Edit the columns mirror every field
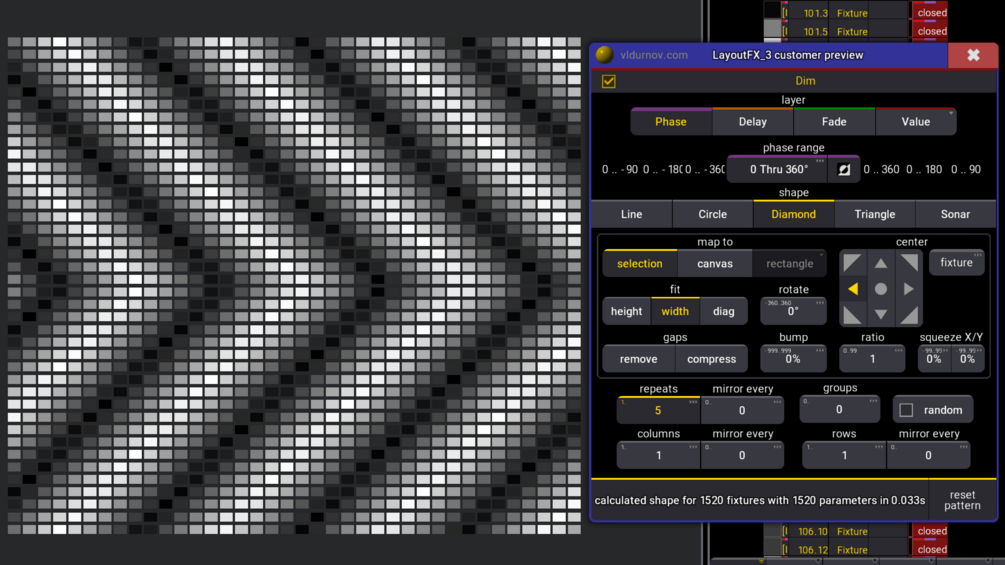Image resolution: width=1005 pixels, height=565 pixels. pyautogui.click(x=742, y=455)
